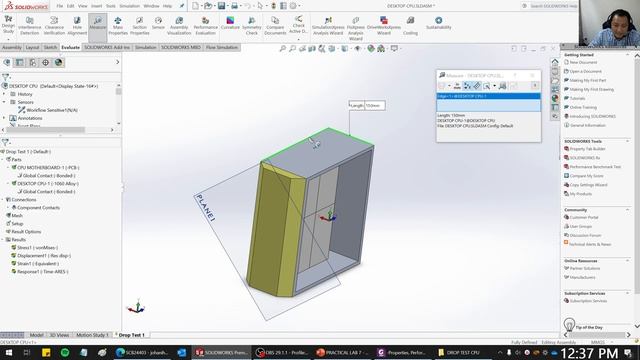The width and height of the screenshot is (640, 360).
Task: Collapse the Sensors node
Action: pos(4,102)
